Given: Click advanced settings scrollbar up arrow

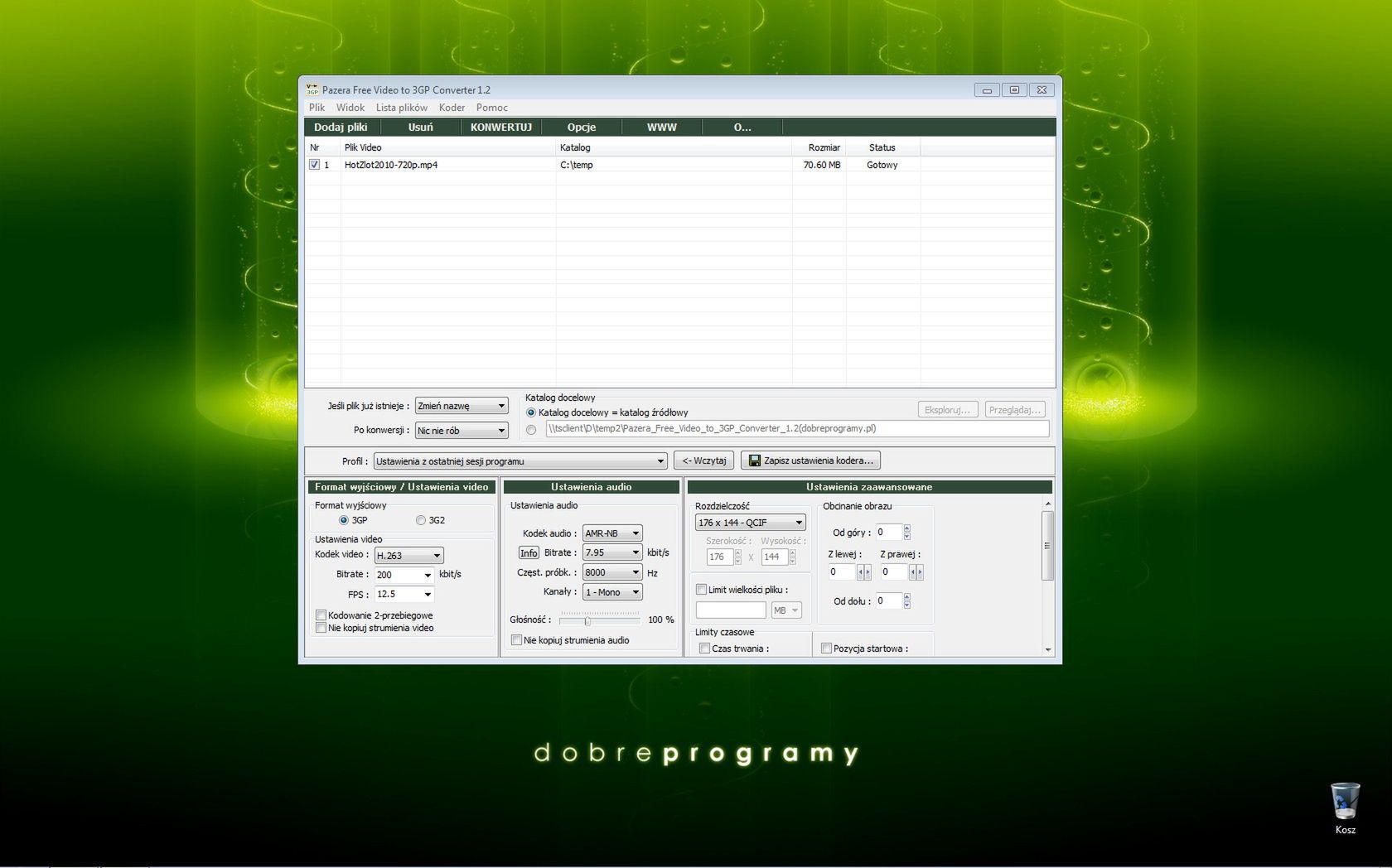Looking at the screenshot, I should [1047, 504].
